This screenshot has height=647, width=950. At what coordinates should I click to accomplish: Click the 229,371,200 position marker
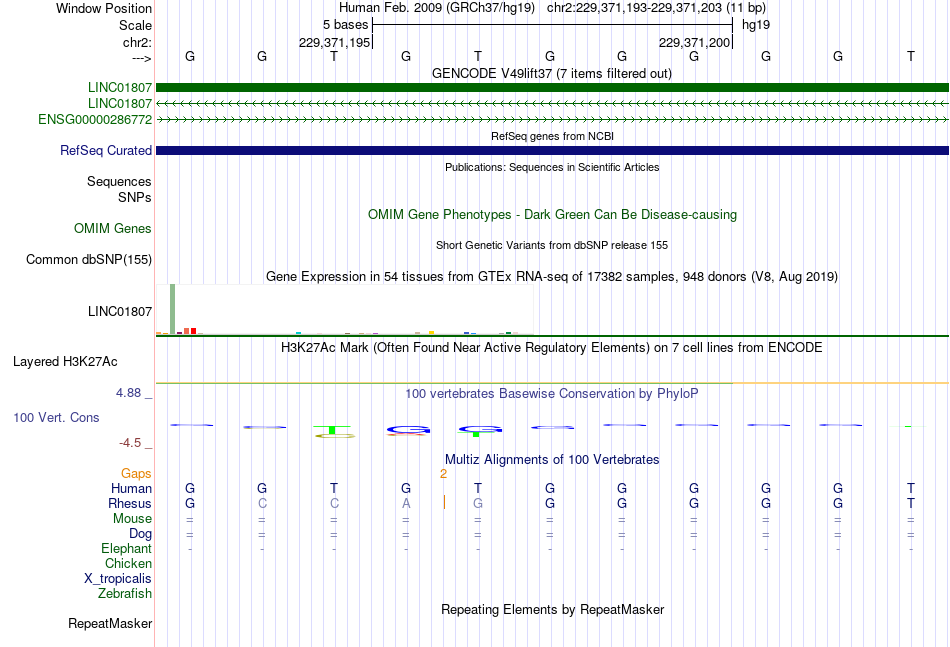click(x=694, y=42)
